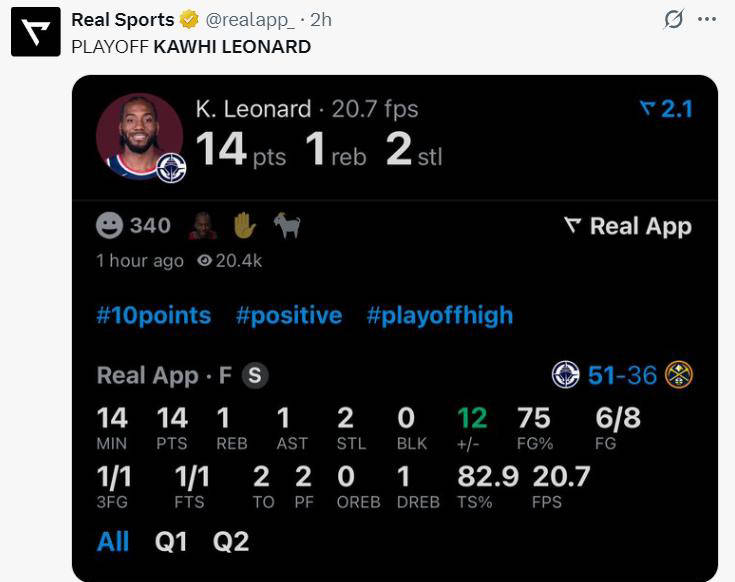Open the three-dot more options menu

click(706, 20)
